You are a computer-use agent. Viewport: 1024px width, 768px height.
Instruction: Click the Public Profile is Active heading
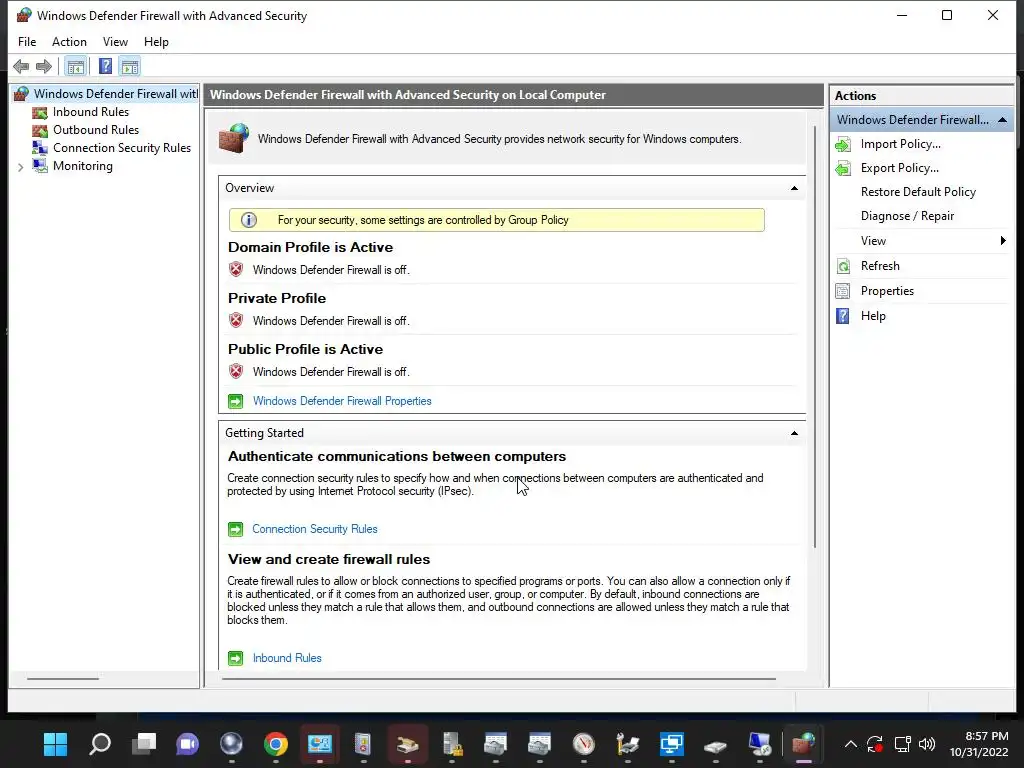point(305,349)
